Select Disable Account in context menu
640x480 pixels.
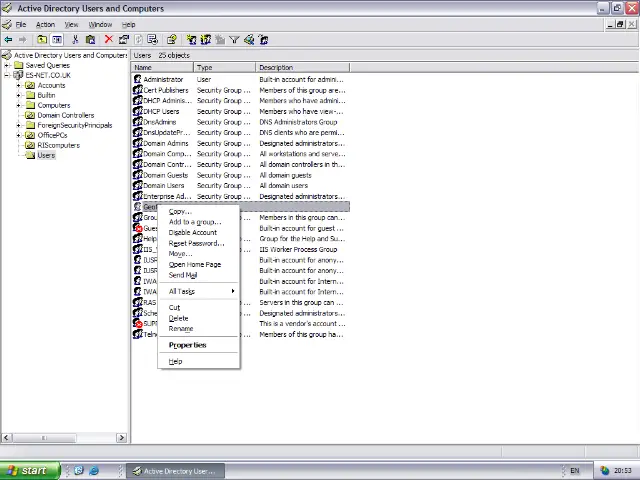[199, 233]
